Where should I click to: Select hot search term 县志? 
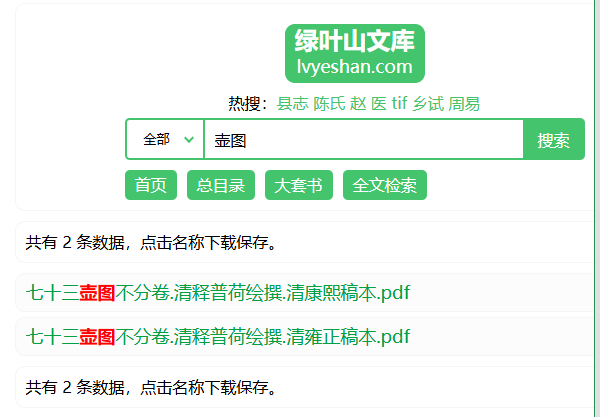pyautogui.click(x=292, y=104)
